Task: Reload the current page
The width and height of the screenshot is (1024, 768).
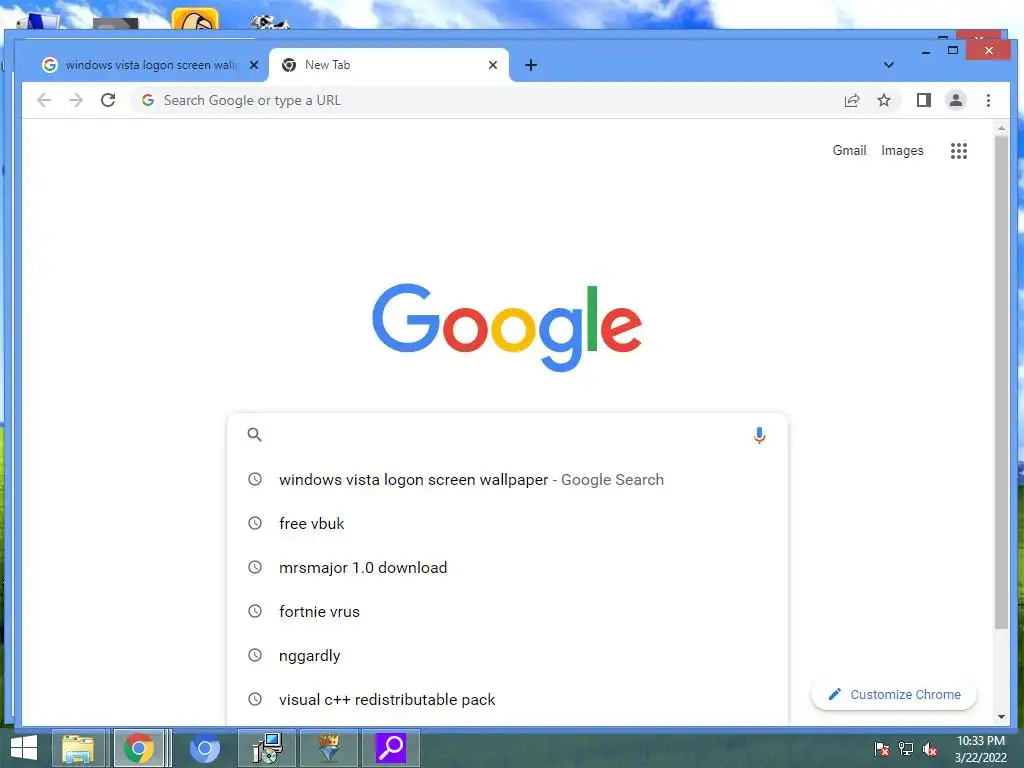Action: 108,100
